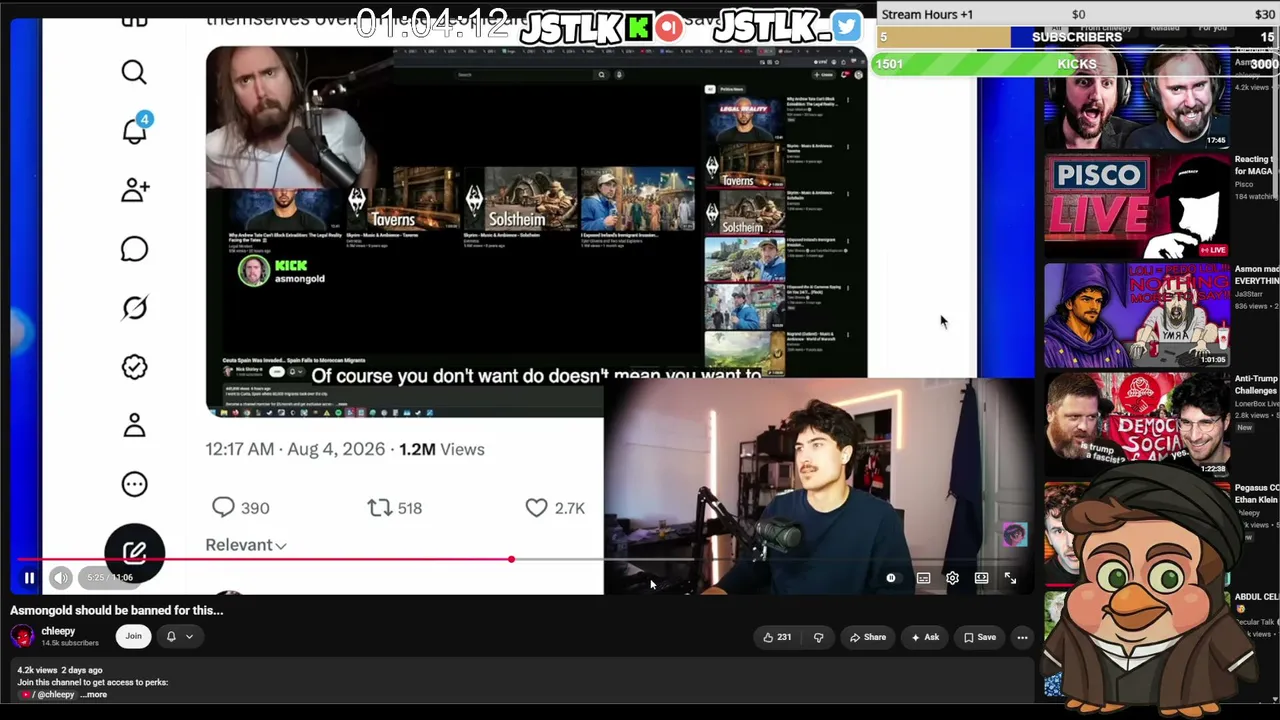
Task: Click the tweet reply icon showing 390
Action: click(x=223, y=508)
